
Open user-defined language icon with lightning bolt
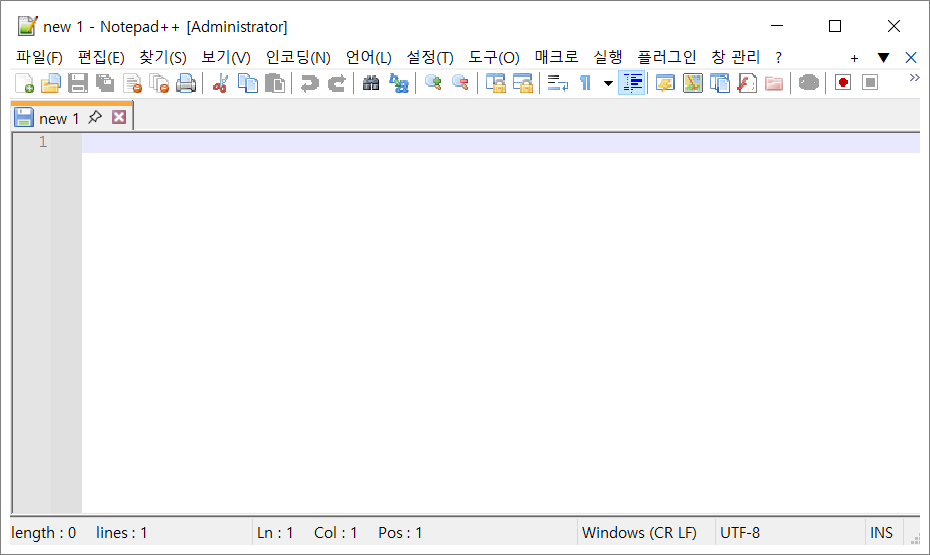point(665,83)
